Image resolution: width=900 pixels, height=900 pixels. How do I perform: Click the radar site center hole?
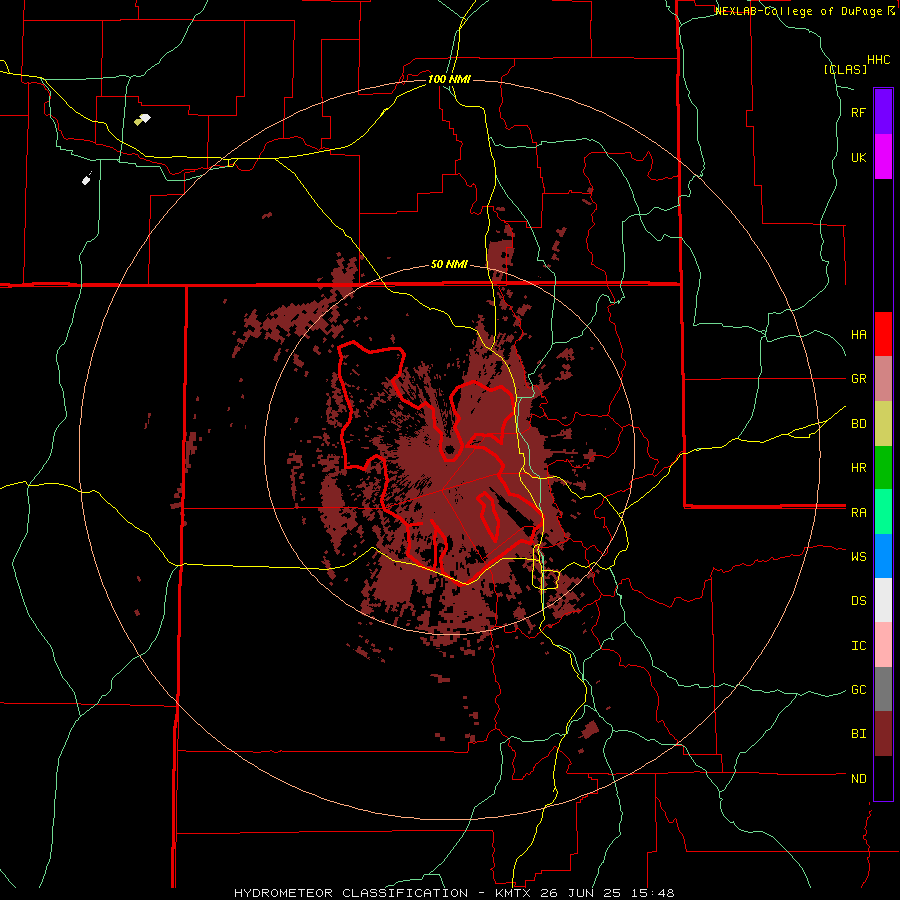pyautogui.click(x=449, y=449)
